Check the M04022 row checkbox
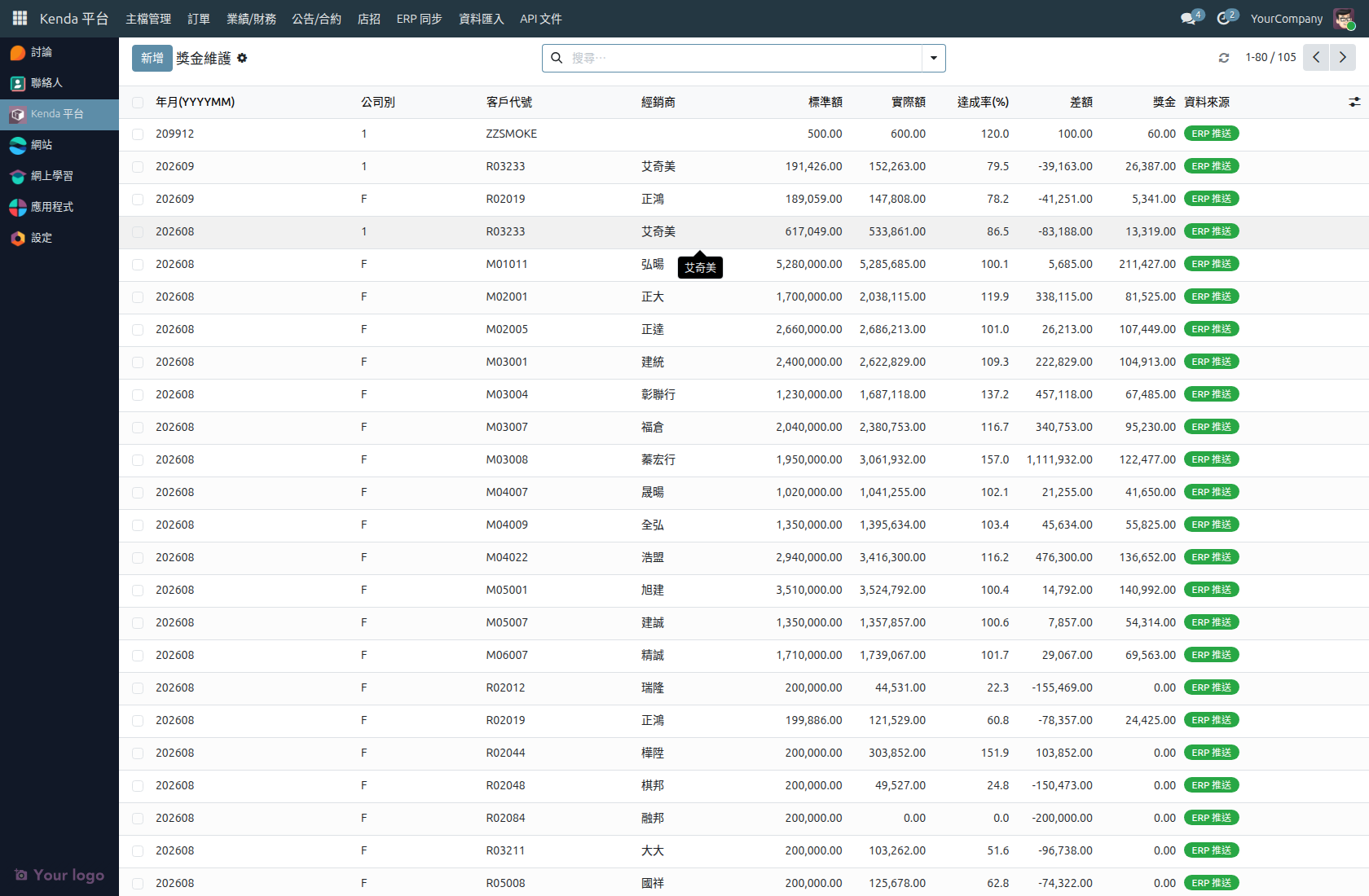1369x896 pixels. coord(138,558)
